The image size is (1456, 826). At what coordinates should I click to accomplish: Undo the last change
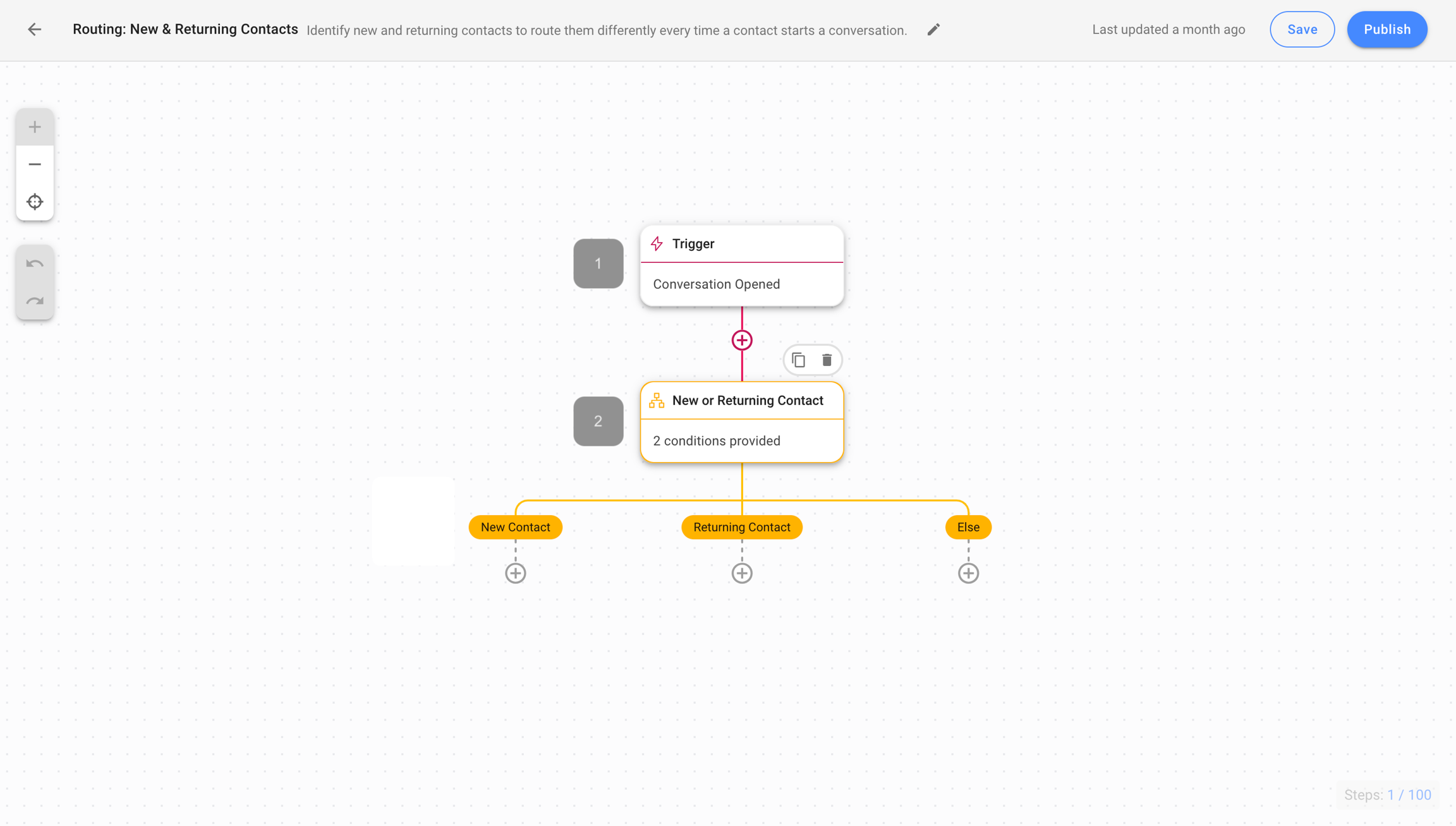point(35,264)
